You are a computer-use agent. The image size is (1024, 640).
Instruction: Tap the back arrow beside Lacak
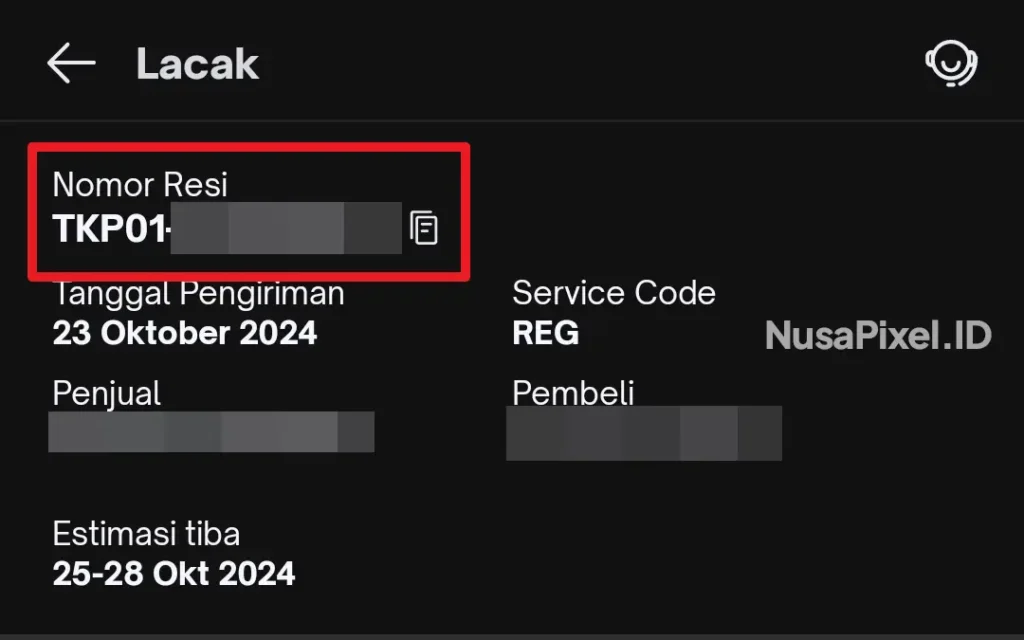pos(71,65)
